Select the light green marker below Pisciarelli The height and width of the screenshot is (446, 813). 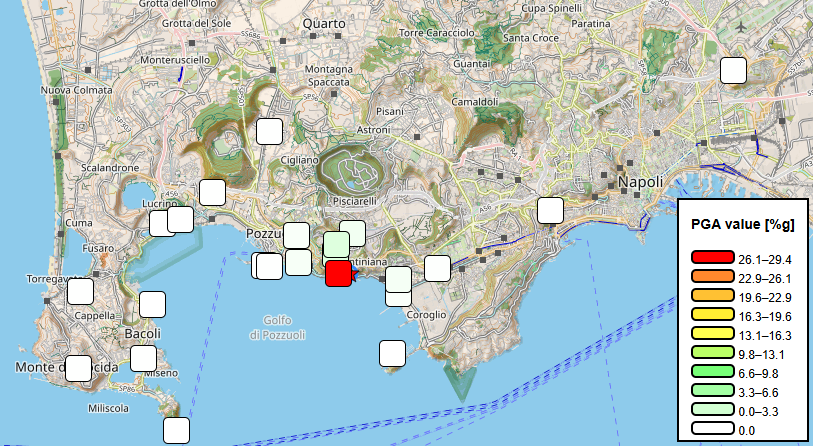tap(337, 244)
